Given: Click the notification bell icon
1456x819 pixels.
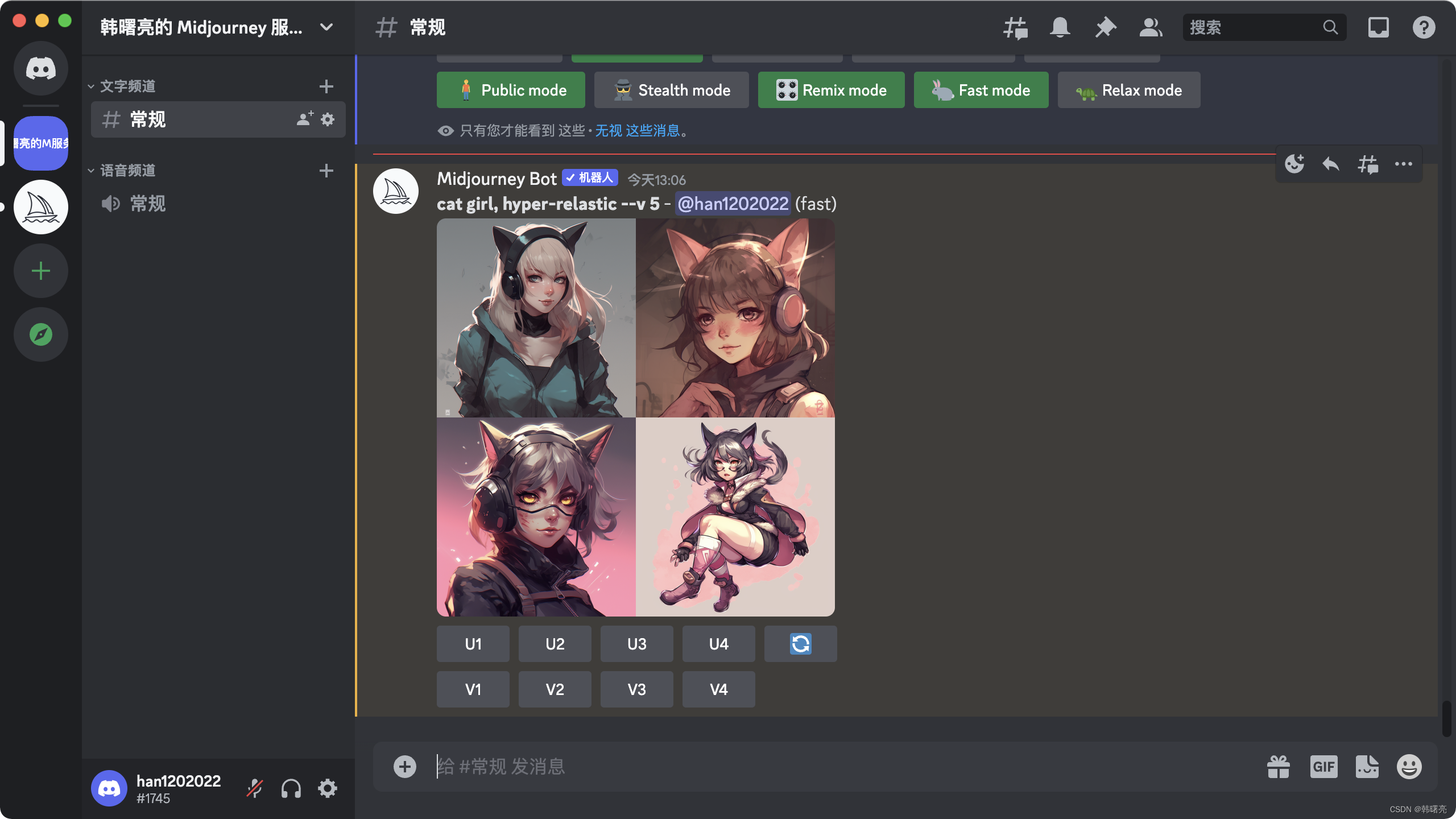Looking at the screenshot, I should [x=1060, y=27].
